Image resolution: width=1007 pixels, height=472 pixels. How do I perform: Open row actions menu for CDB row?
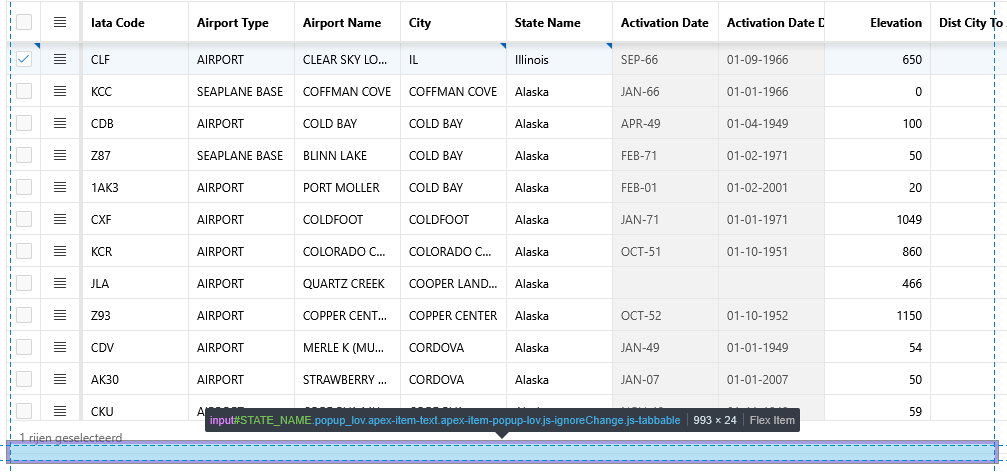tap(60, 124)
